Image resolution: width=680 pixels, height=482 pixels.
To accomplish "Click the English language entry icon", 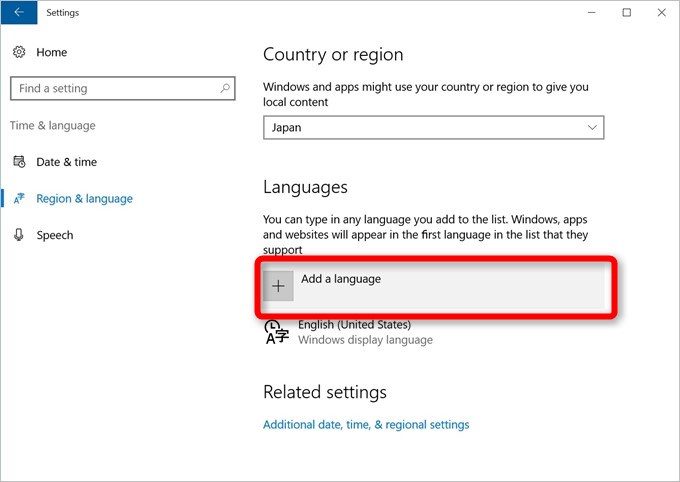I will (x=277, y=332).
